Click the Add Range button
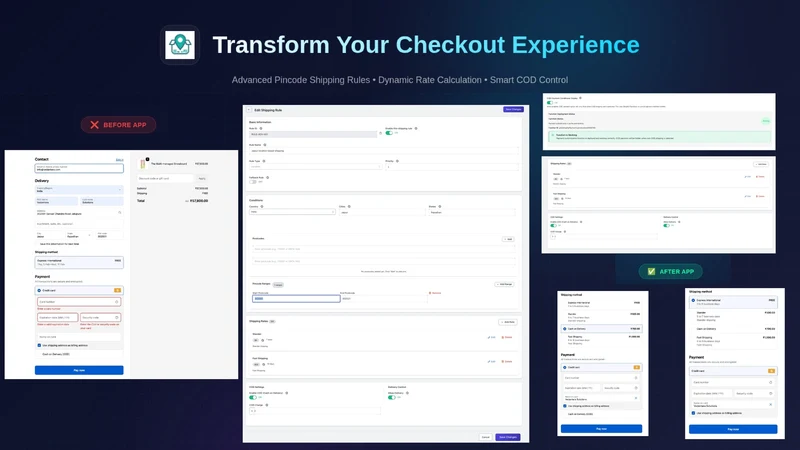800x450 pixels. point(505,284)
